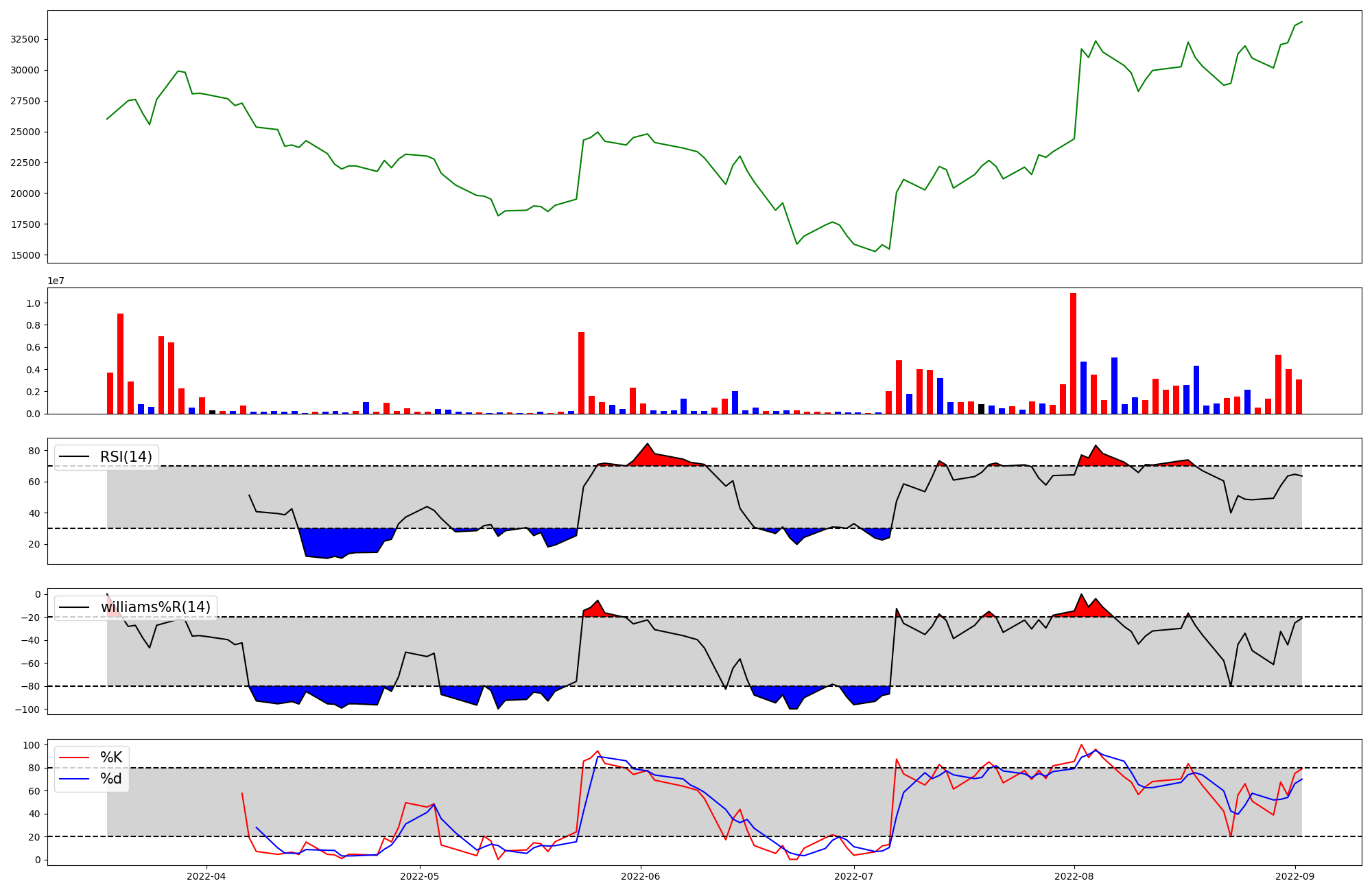Screen dimensions: 1372x892
Task: Click the 1e7 exponent label above volume axis
Action: coord(56,281)
